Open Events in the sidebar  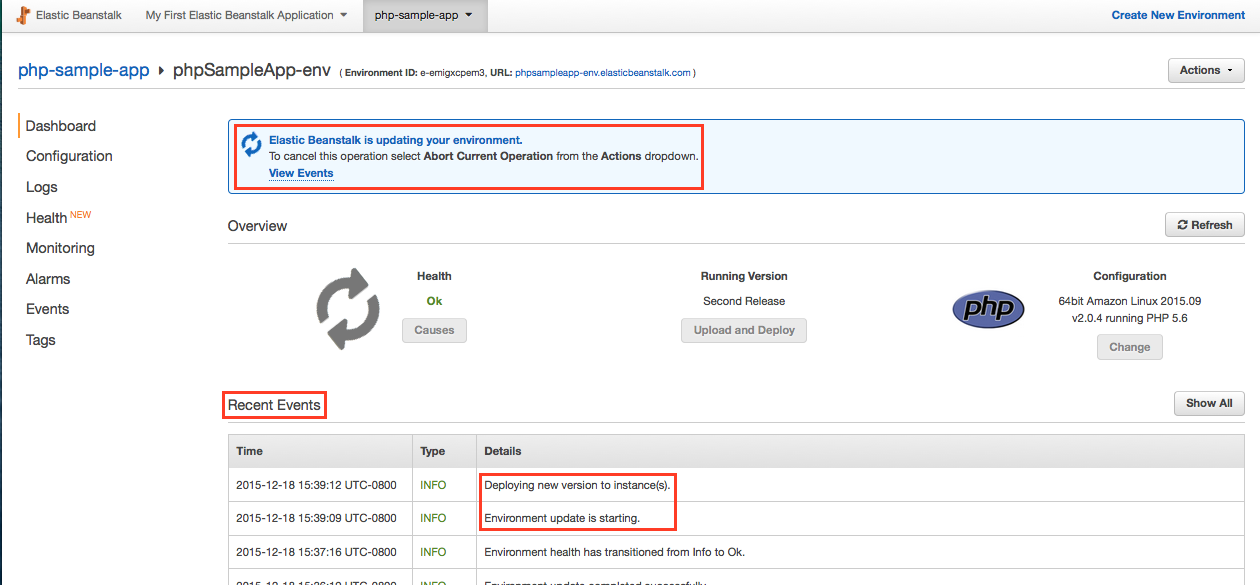tap(47, 309)
